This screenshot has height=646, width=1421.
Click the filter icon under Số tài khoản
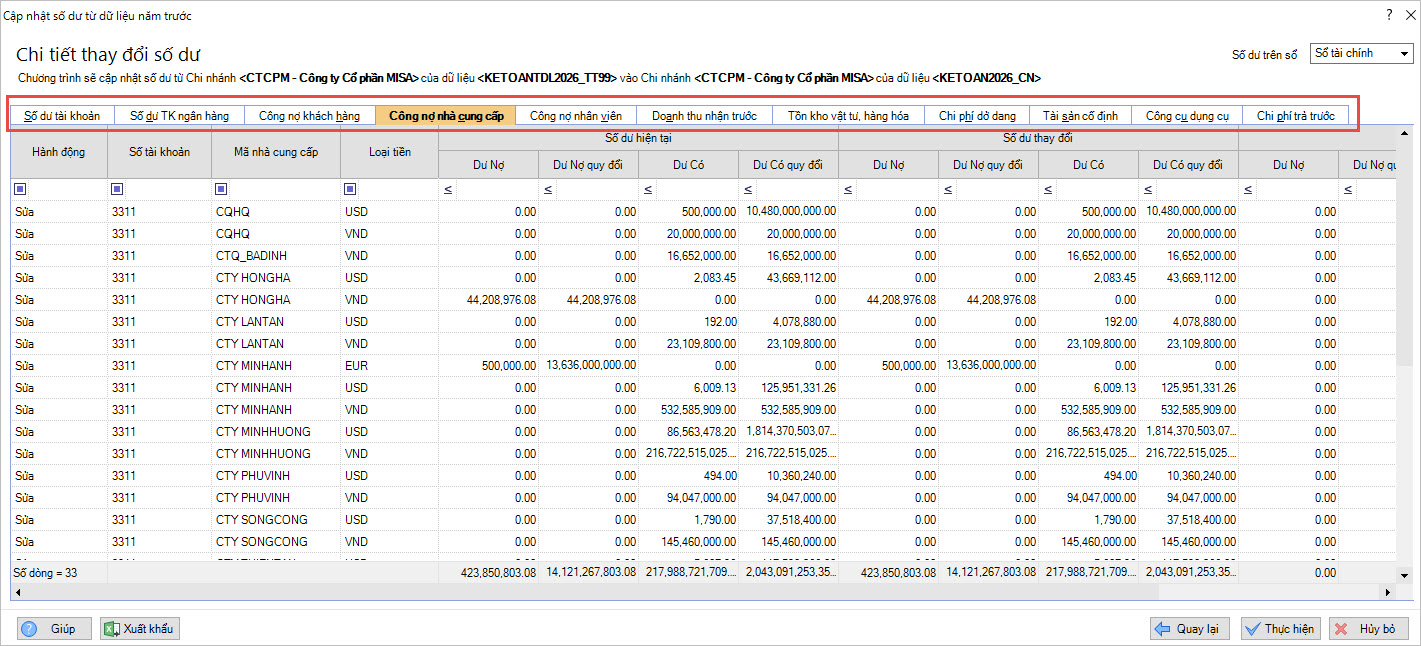pyautogui.click(x=117, y=189)
